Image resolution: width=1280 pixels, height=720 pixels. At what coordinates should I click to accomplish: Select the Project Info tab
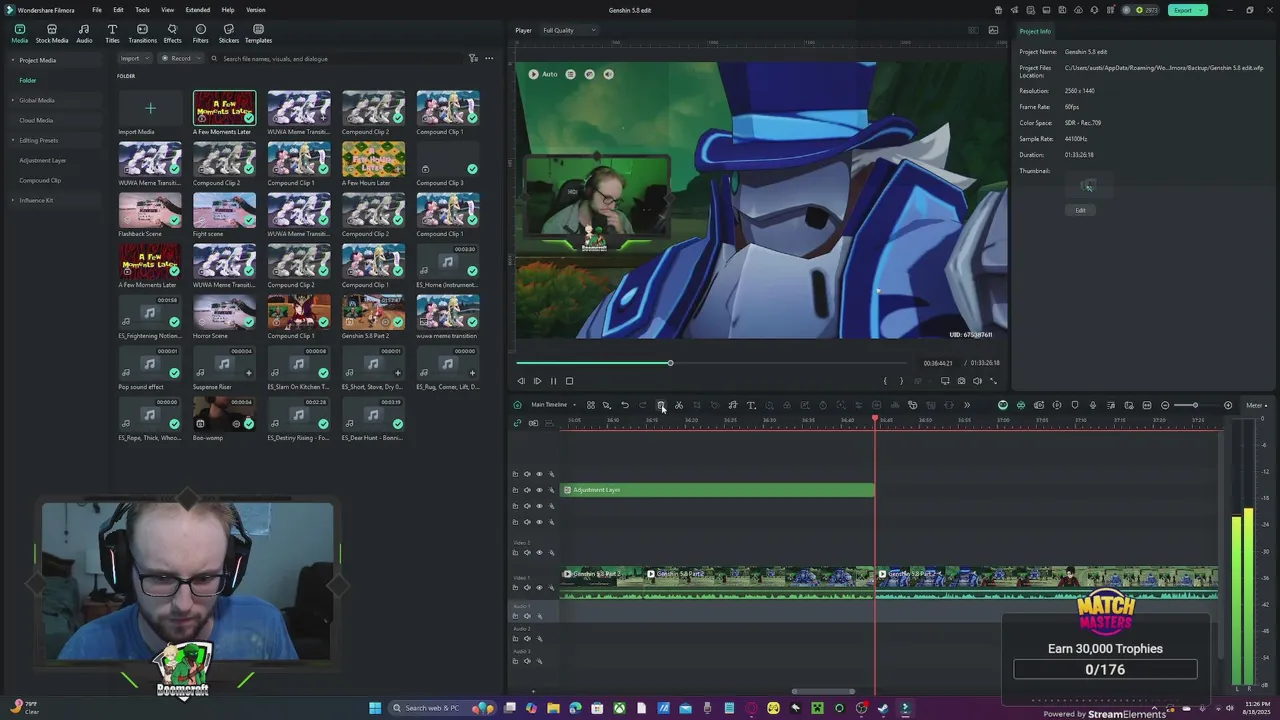[x=1035, y=31]
